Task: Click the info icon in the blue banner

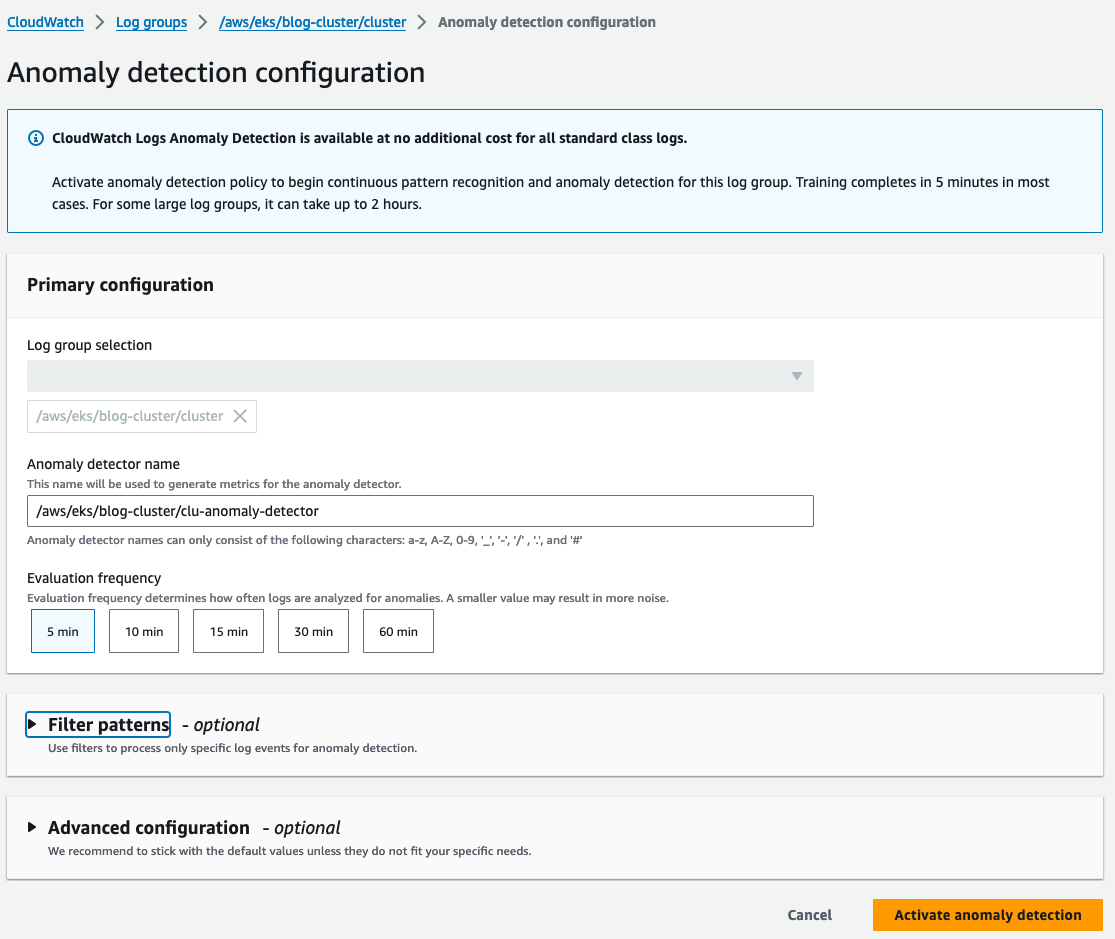Action: pos(35,138)
